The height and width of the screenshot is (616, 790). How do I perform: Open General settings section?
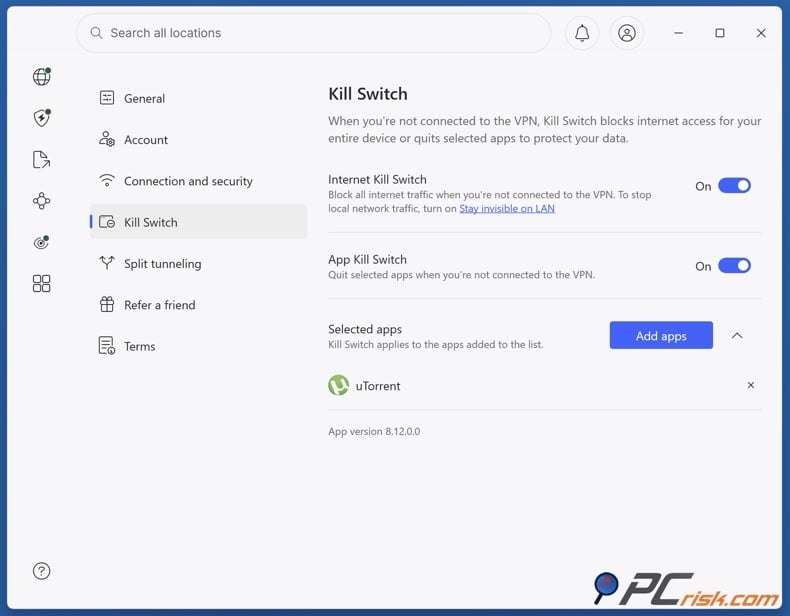click(199, 98)
